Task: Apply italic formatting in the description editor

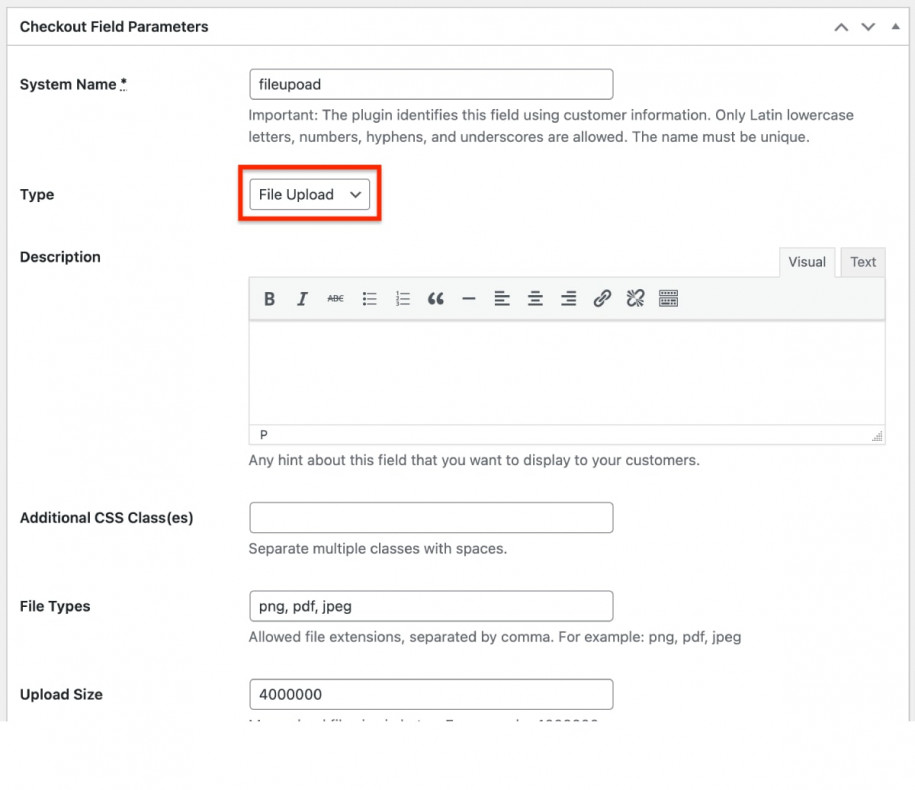Action: click(x=302, y=298)
